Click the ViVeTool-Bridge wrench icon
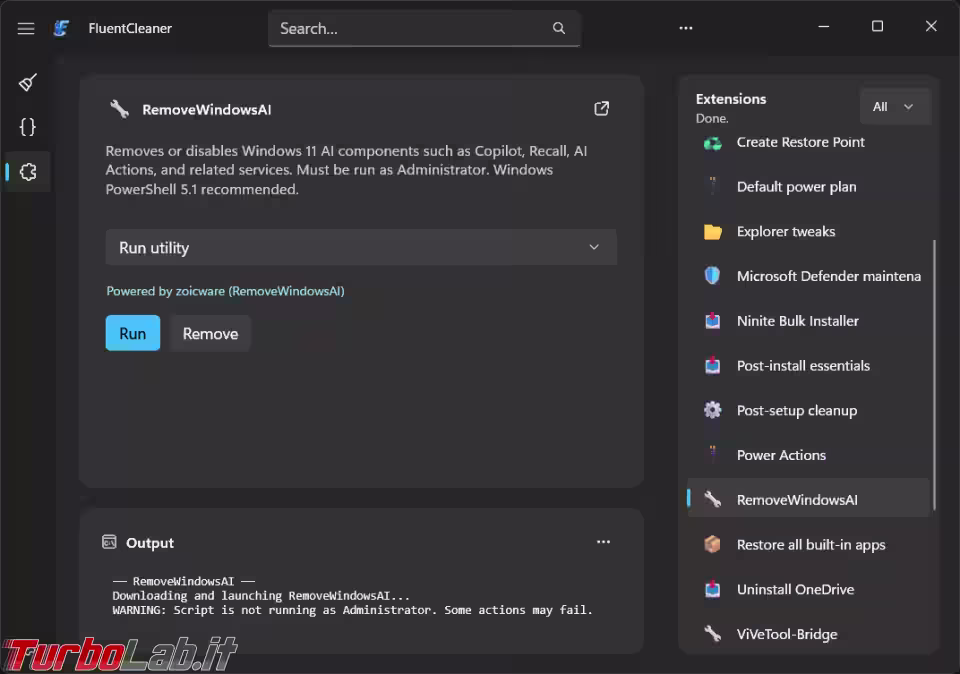 tap(713, 633)
